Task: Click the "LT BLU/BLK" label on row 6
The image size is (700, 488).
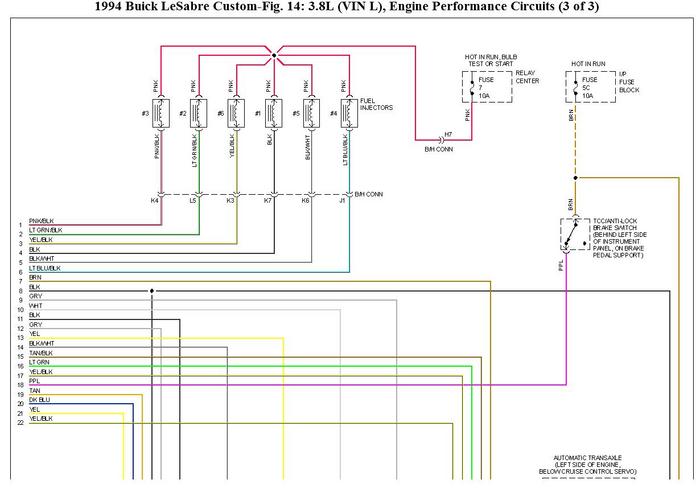Action: coord(45,268)
